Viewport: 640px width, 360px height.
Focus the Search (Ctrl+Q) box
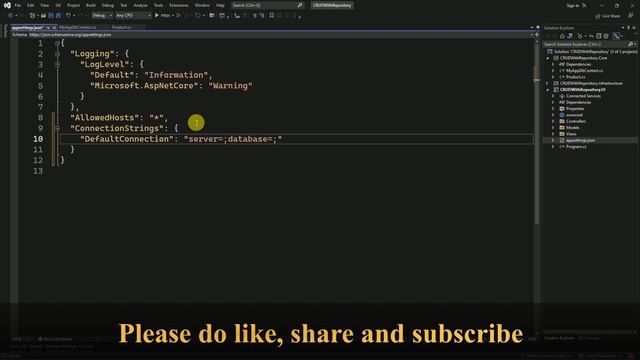point(267,5)
